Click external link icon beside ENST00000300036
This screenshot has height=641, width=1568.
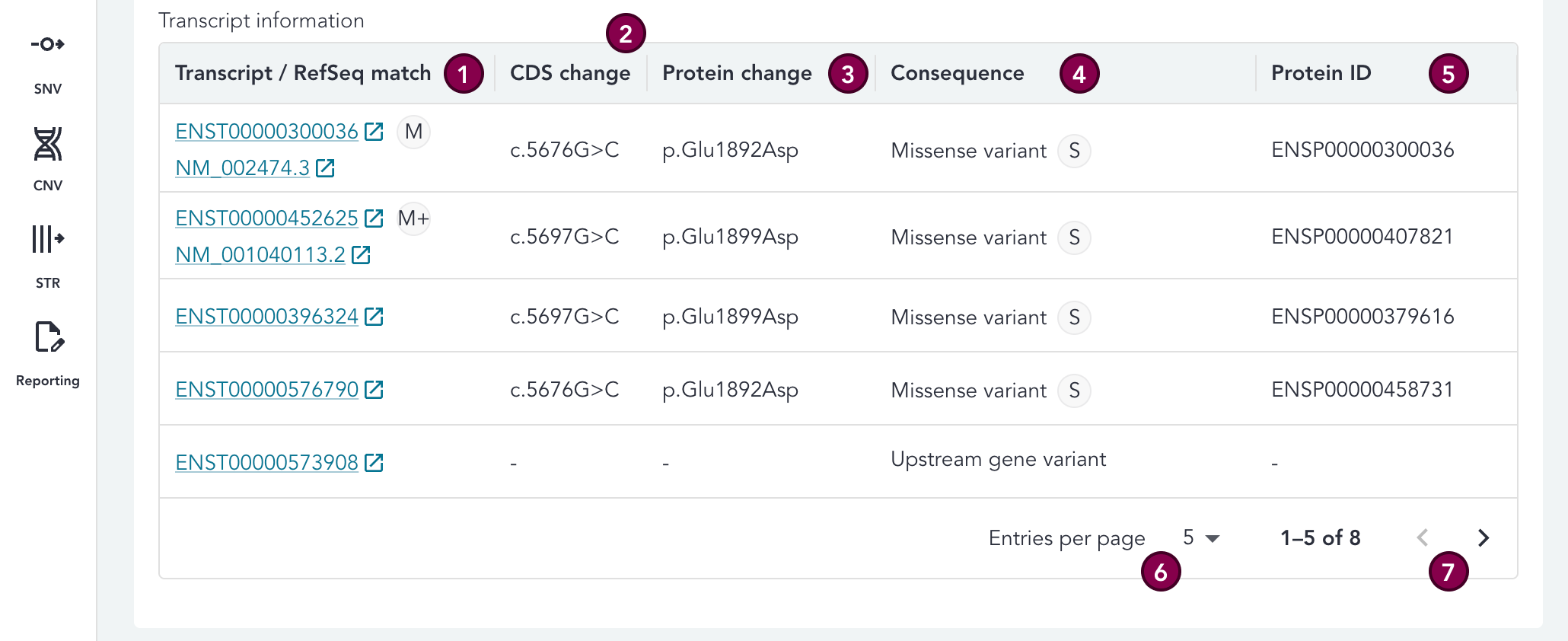click(x=374, y=132)
